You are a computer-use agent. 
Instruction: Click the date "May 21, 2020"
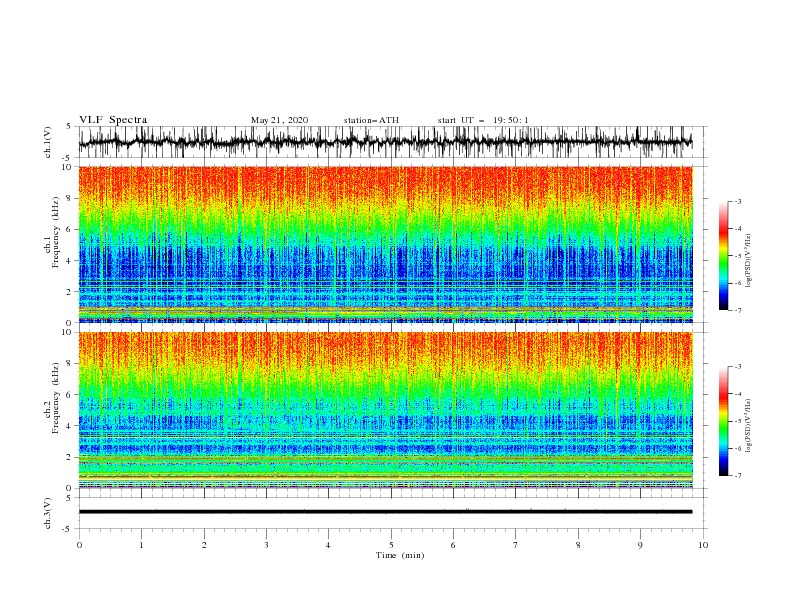[279, 120]
